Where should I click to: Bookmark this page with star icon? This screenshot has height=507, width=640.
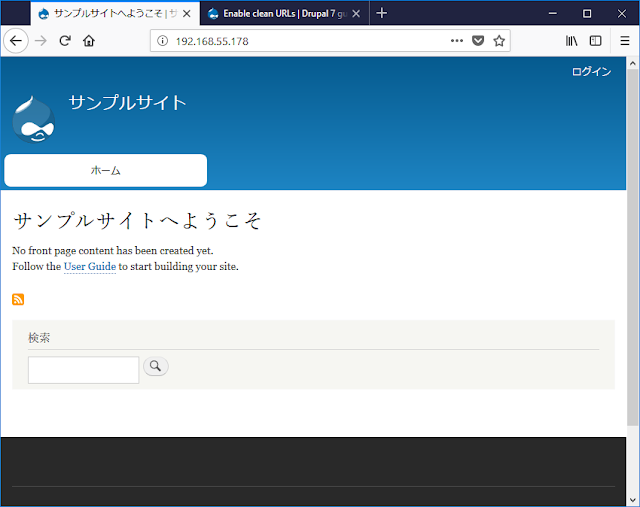pyautogui.click(x=499, y=41)
